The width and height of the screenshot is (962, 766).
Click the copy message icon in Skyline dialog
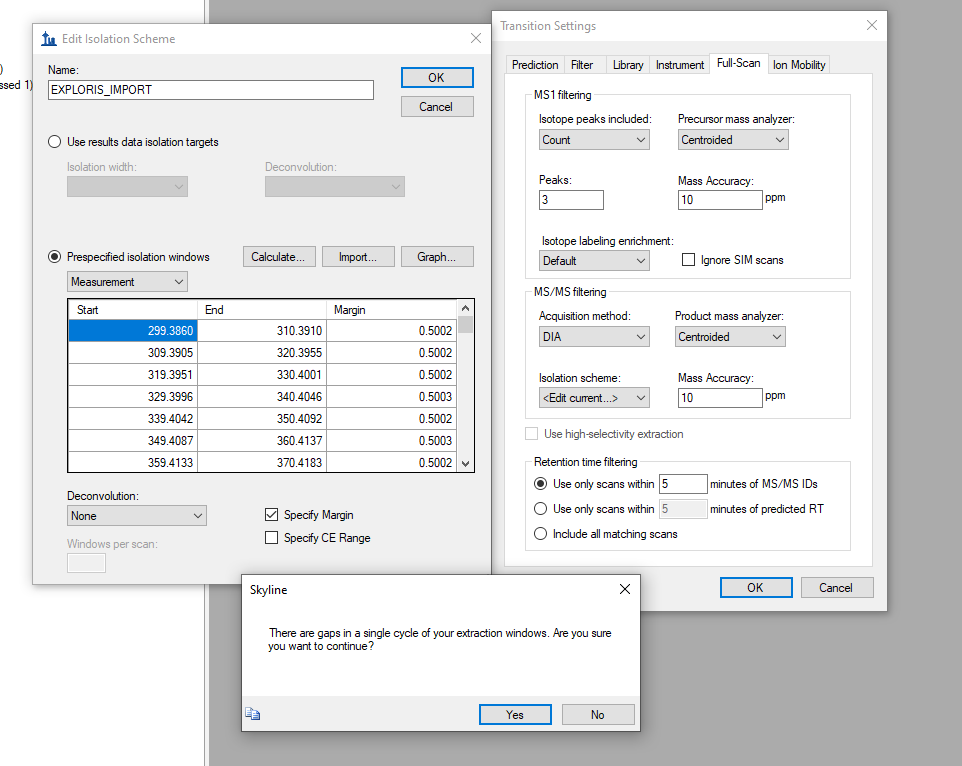pos(252,714)
